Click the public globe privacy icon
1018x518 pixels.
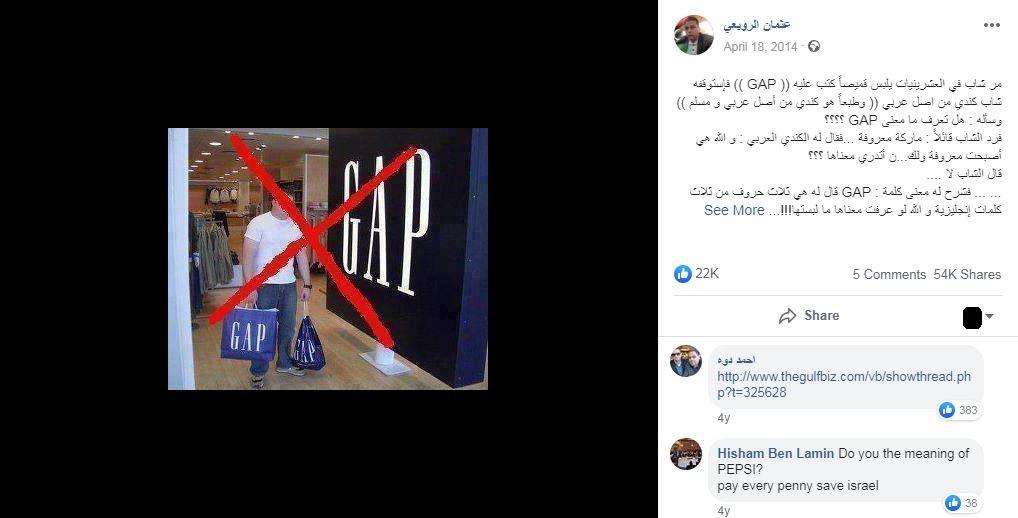[813, 46]
